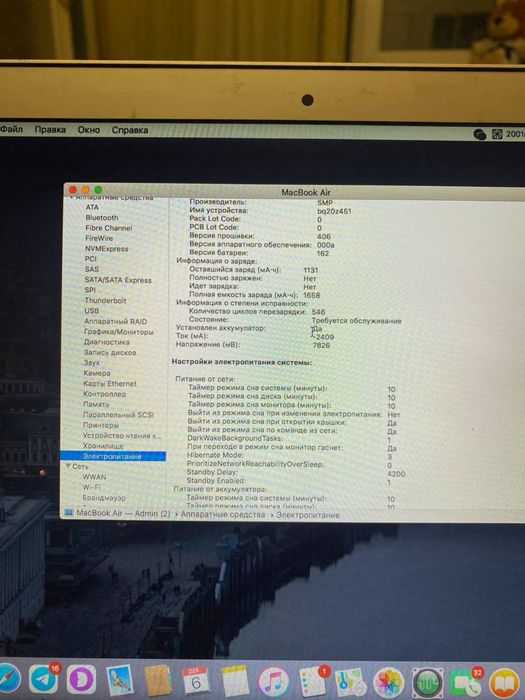The image size is (525, 700).
Task: Open green chat app with badge 32
Action: 467,683
